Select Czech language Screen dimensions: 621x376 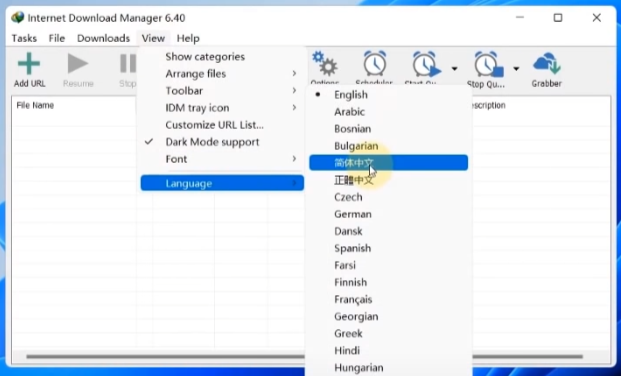pyautogui.click(x=388, y=197)
